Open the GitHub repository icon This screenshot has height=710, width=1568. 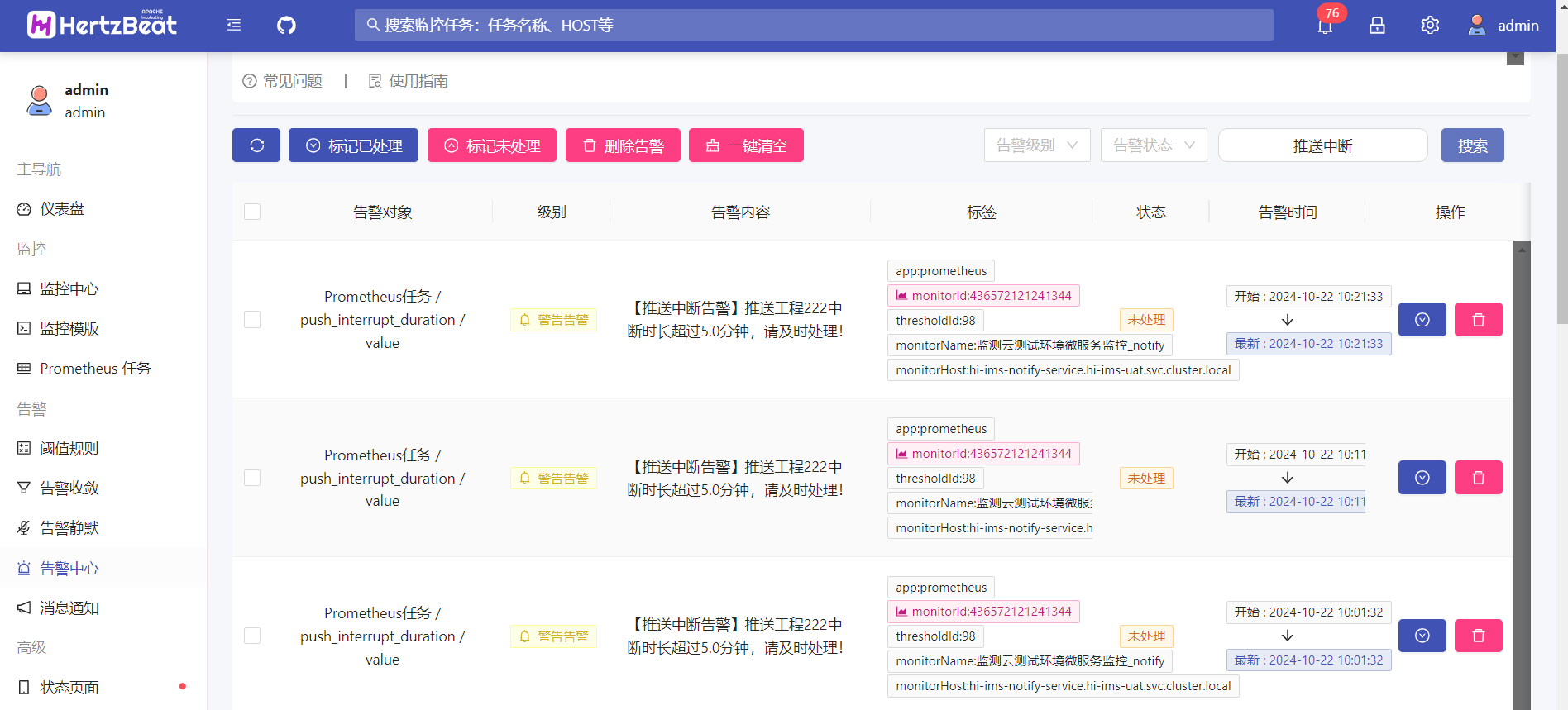(x=286, y=26)
